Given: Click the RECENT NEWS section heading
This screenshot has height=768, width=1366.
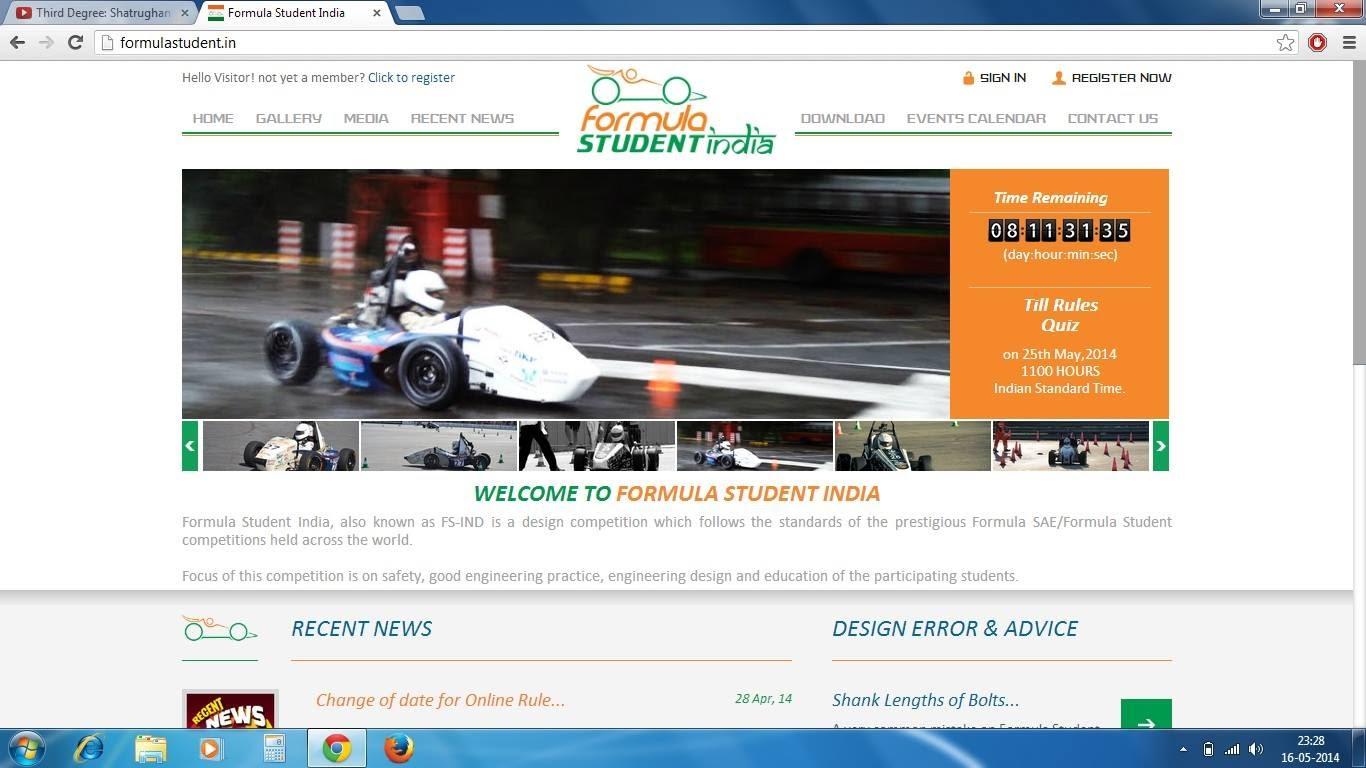Looking at the screenshot, I should coord(362,629).
